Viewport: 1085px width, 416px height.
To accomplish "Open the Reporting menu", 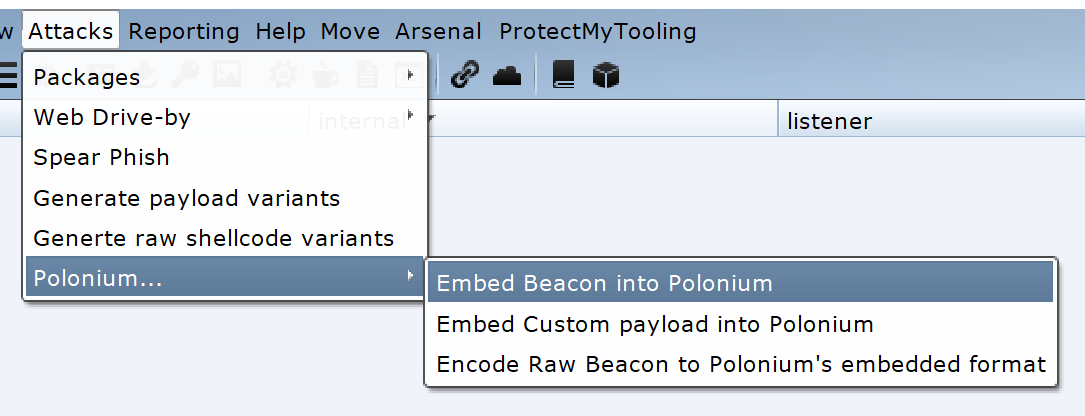I will 184,31.
